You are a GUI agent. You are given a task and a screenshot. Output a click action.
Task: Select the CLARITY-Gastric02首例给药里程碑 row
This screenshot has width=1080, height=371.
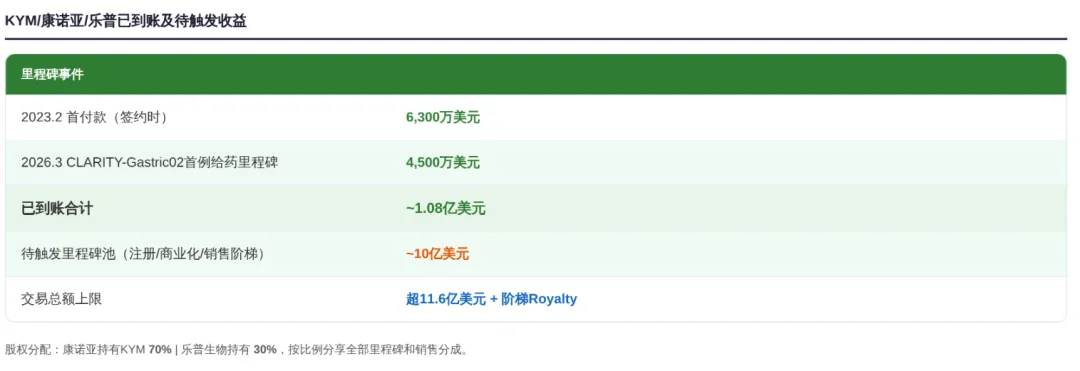pos(536,163)
